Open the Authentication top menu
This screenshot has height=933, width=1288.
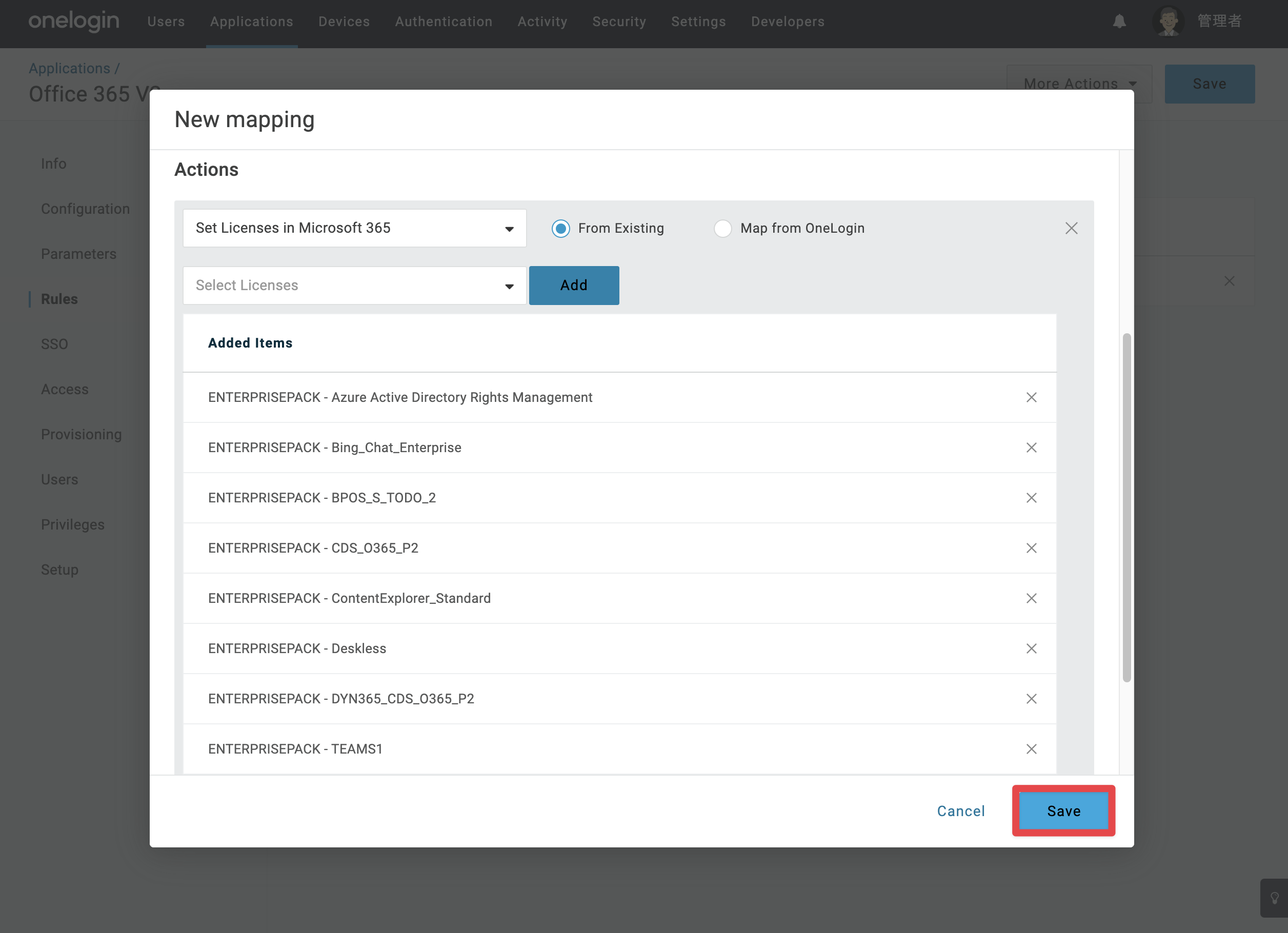(444, 22)
